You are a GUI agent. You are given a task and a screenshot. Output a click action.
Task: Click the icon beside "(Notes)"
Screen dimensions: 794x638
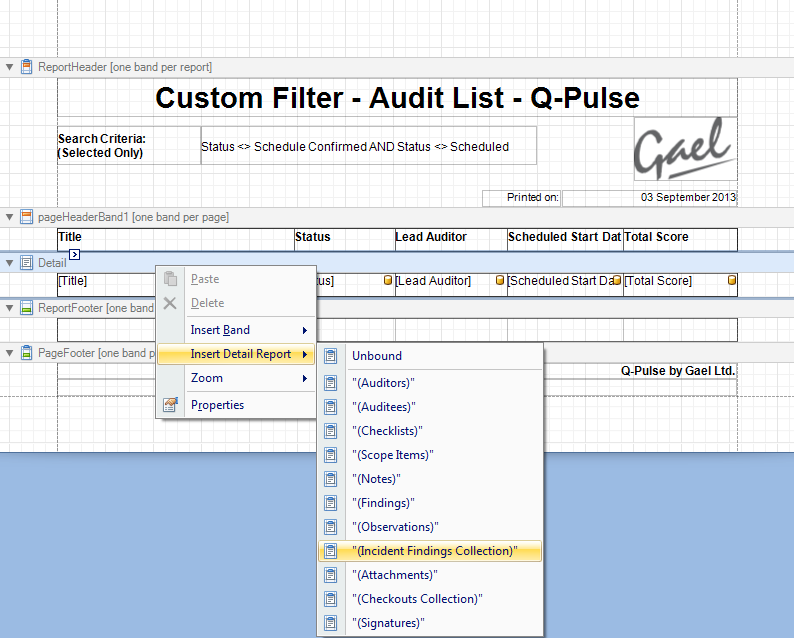click(x=331, y=479)
